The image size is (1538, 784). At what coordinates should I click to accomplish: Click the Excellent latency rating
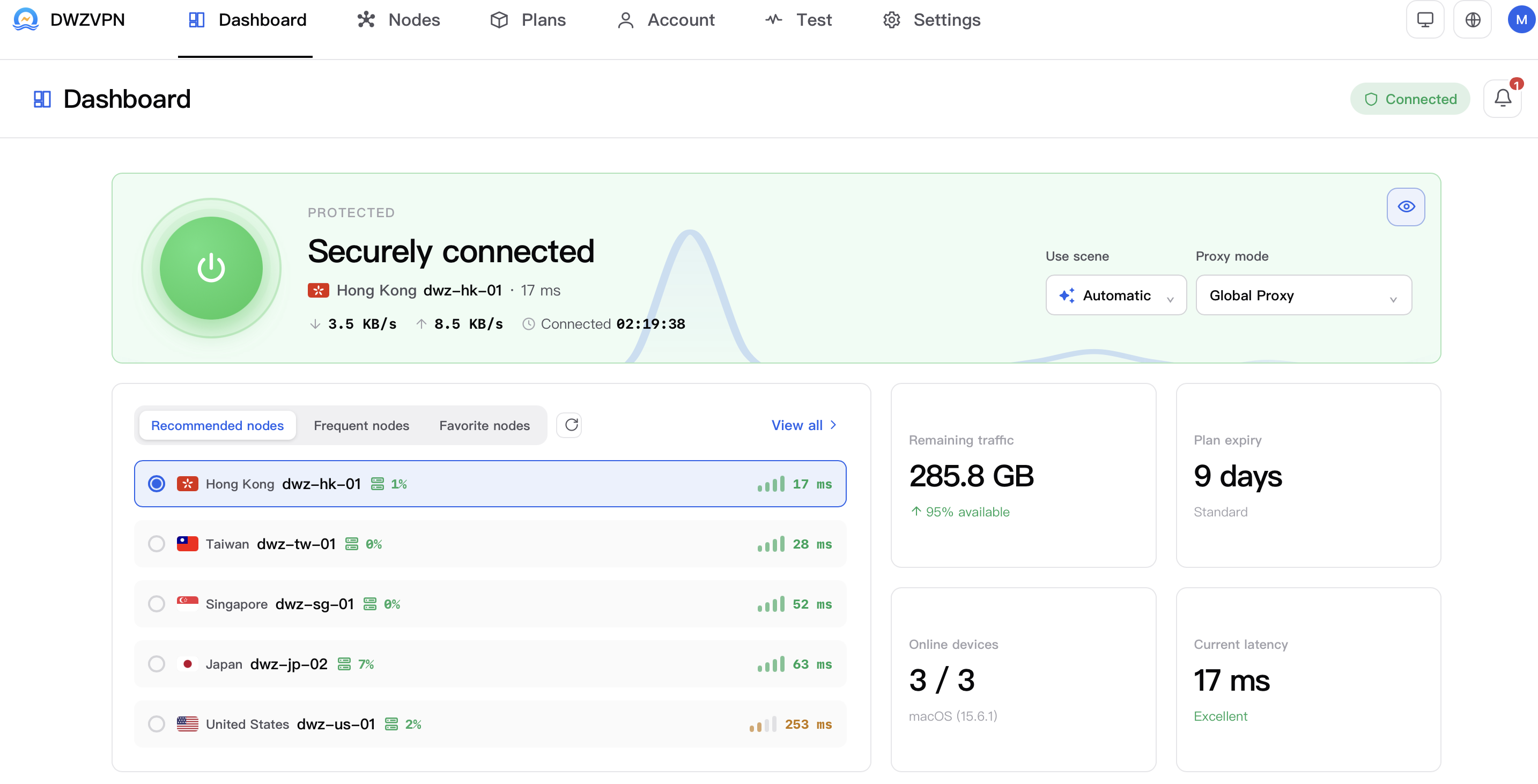tap(1220, 715)
